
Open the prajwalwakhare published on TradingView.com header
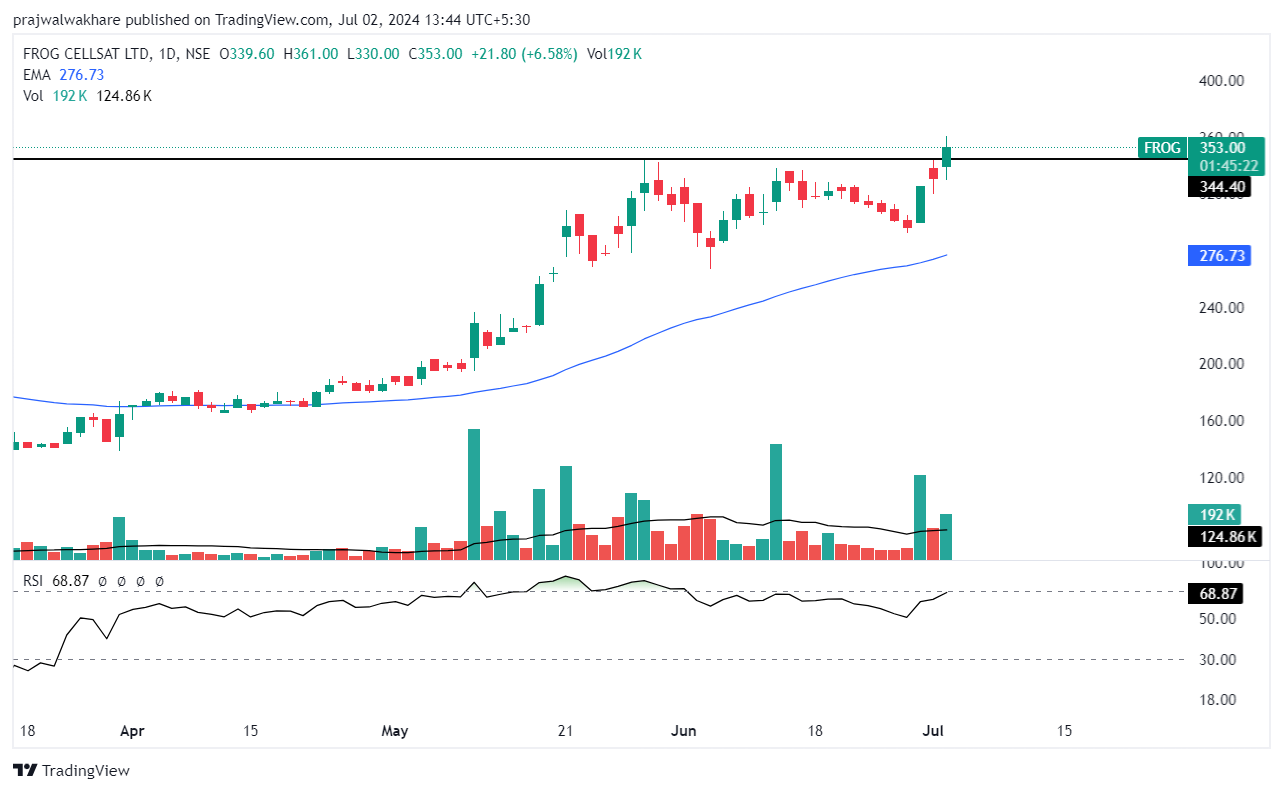click(270, 20)
